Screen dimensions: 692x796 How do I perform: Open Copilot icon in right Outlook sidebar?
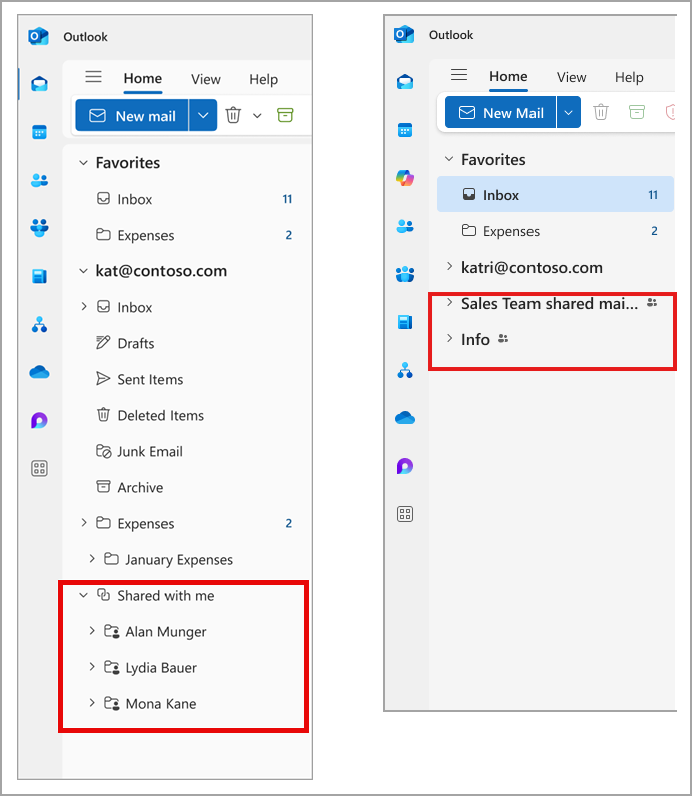pyautogui.click(x=405, y=178)
